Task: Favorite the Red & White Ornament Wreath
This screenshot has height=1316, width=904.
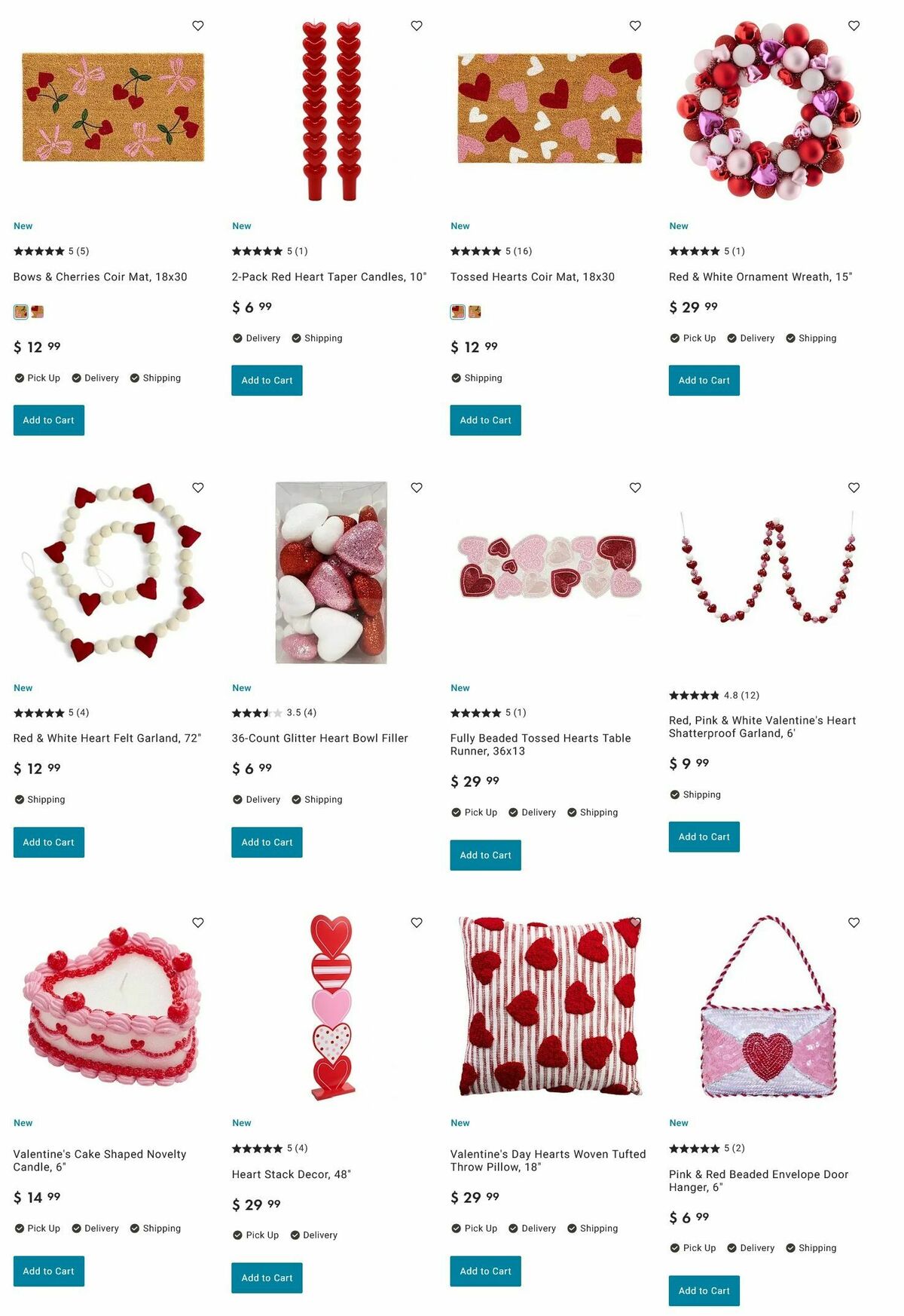Action: click(x=854, y=26)
